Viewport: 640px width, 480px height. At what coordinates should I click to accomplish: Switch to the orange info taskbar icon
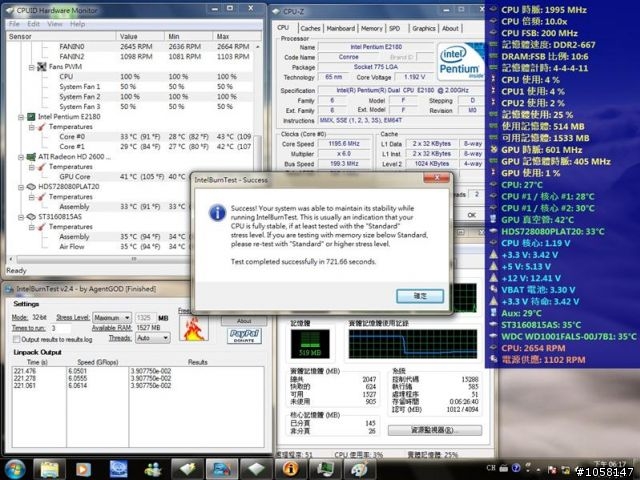290,469
